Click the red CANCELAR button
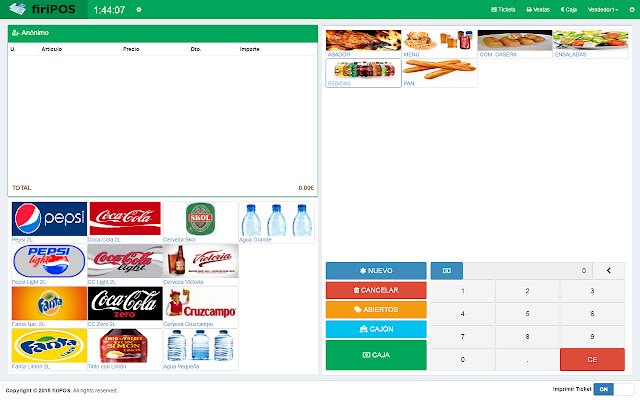The image size is (640, 400). pyautogui.click(x=376, y=290)
